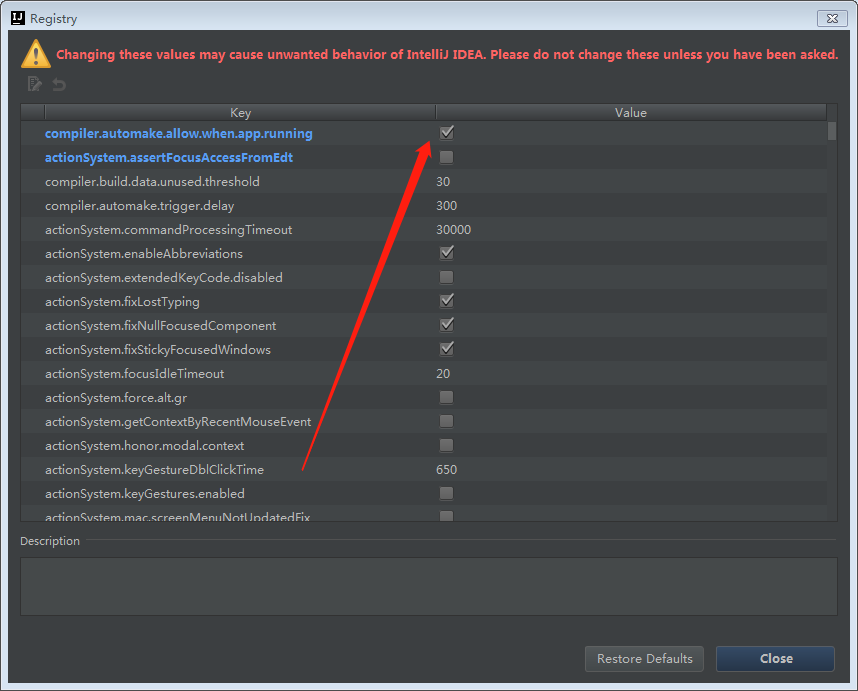Click value 30000 for commandProcessingTimeout
Viewport: 858px width, 691px height.
(x=454, y=230)
